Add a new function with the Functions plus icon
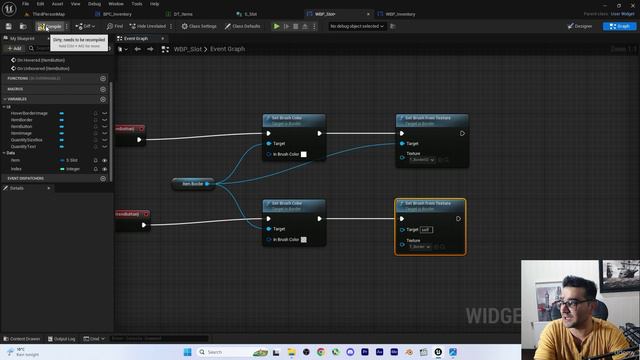The width and height of the screenshot is (640, 360). (103, 78)
